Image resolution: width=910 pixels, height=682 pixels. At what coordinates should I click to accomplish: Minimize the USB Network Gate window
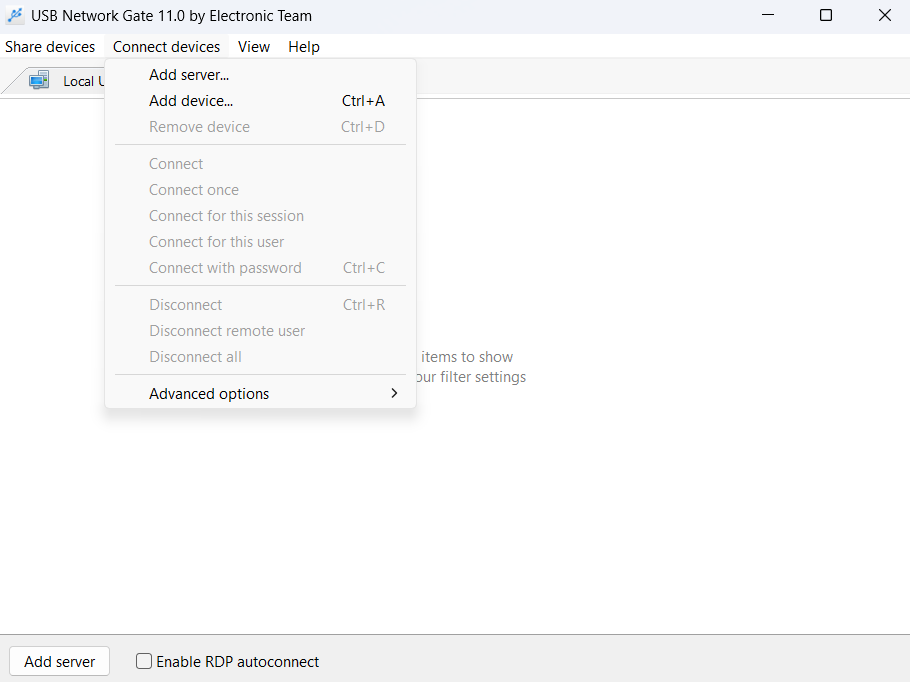tap(767, 16)
